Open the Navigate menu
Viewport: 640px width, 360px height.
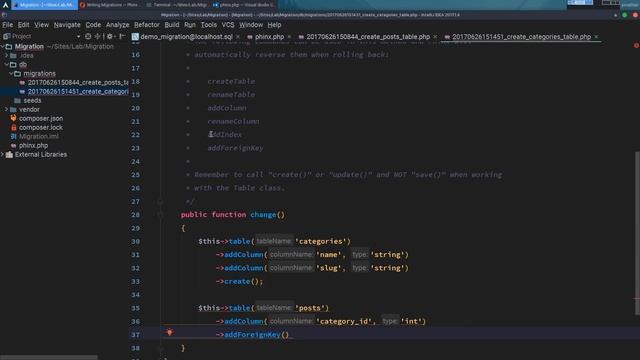point(67,25)
